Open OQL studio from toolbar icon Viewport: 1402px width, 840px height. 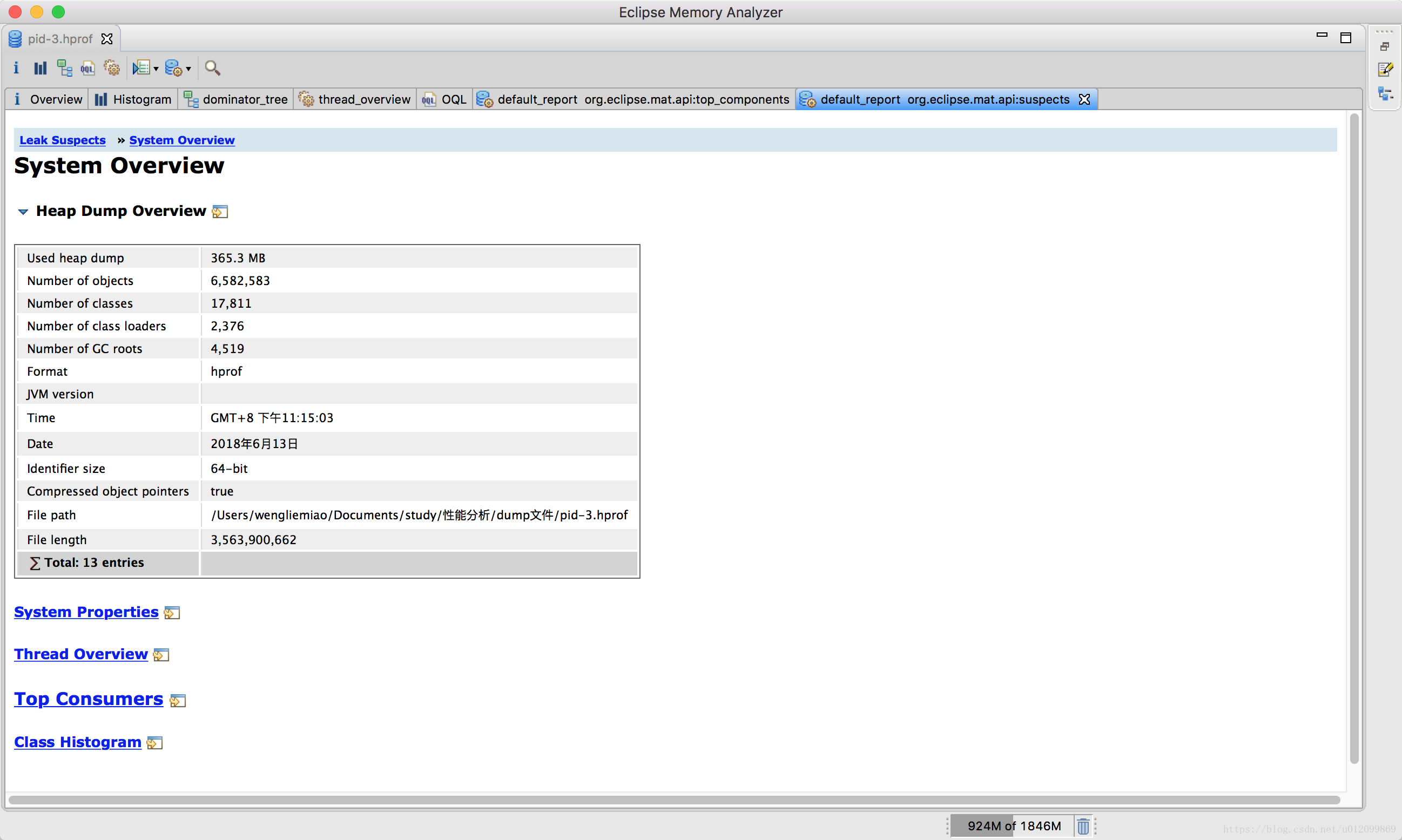[88, 68]
